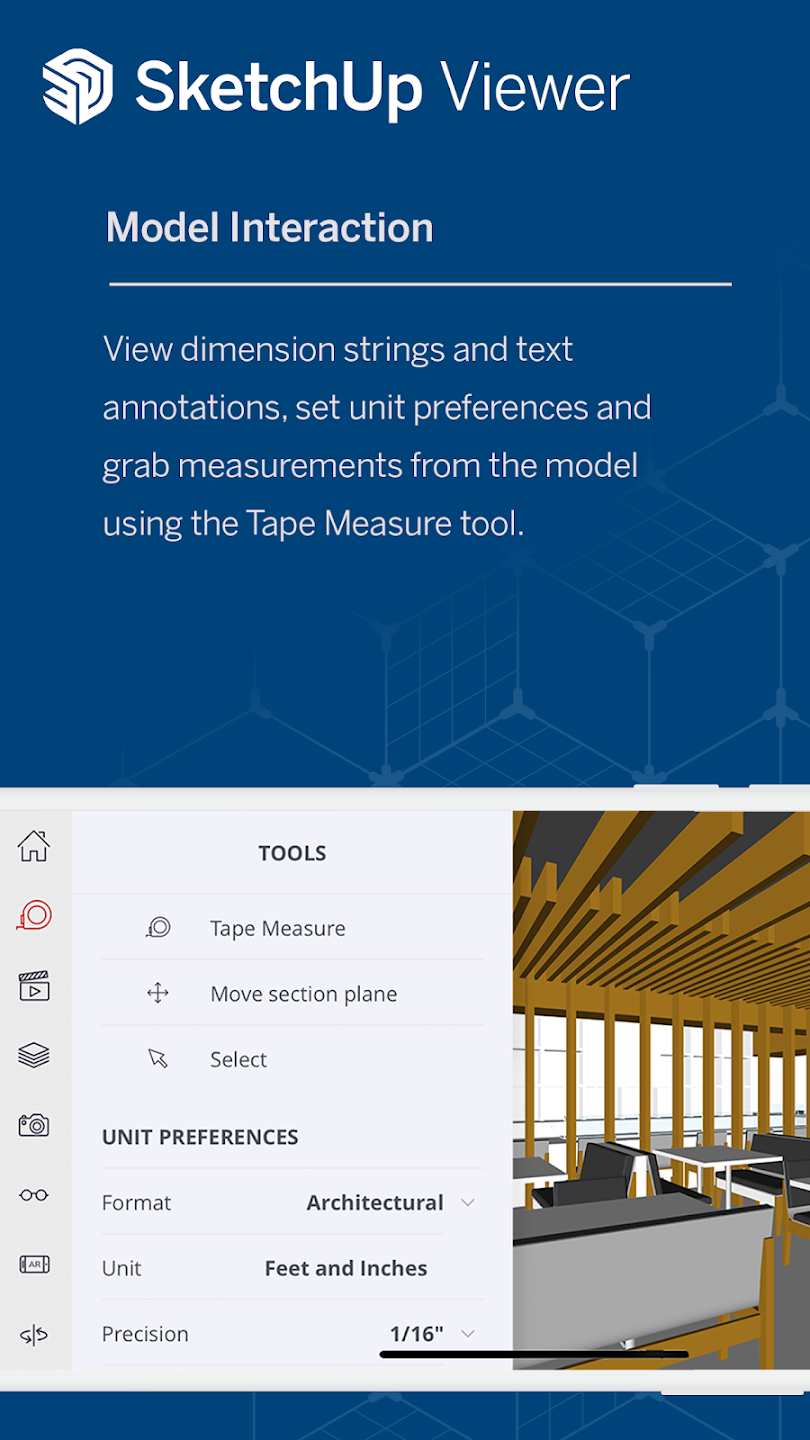Open the glasses view-style icon
This screenshot has height=1440, width=810.
(x=34, y=1195)
